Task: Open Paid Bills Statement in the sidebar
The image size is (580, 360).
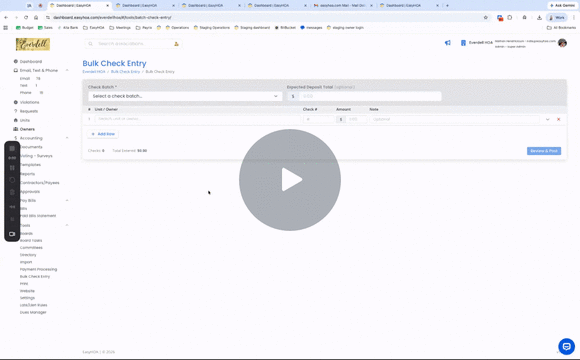Action: pyautogui.click(x=38, y=216)
